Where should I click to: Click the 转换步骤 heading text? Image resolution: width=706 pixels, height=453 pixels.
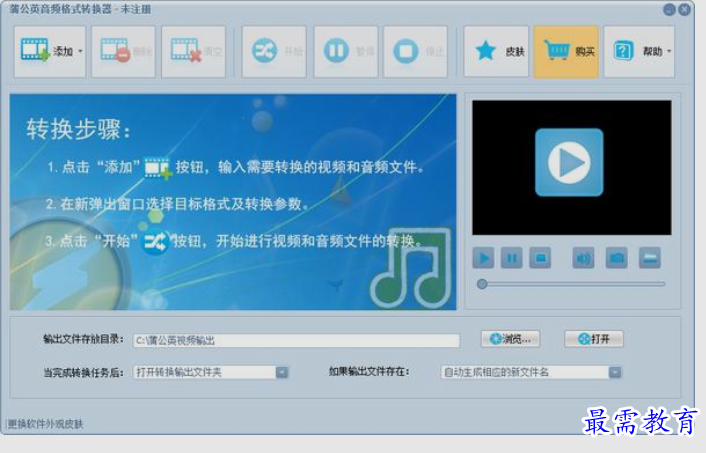pyautogui.click(x=78, y=130)
